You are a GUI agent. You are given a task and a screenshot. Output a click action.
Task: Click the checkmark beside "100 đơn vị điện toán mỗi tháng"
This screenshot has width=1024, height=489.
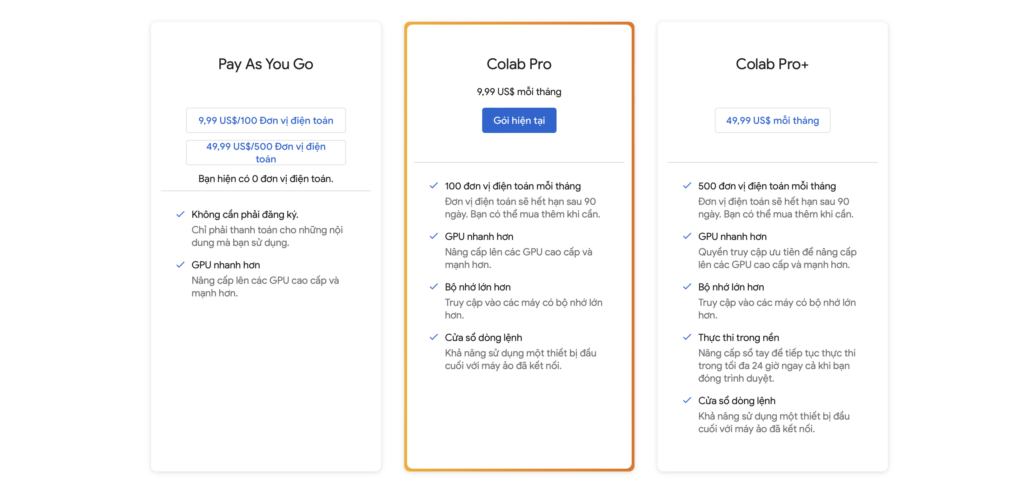tap(433, 186)
